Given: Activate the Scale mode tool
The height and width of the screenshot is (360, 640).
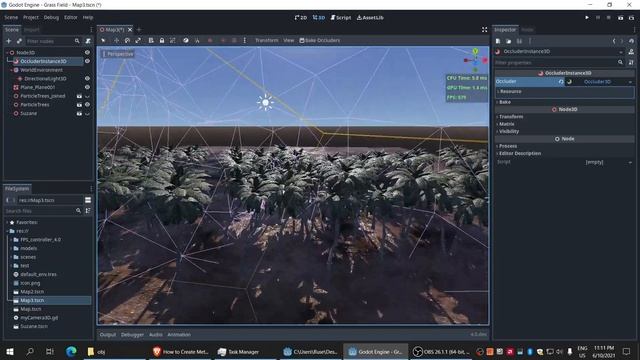Looking at the screenshot, I should pyautogui.click(x=138, y=40).
